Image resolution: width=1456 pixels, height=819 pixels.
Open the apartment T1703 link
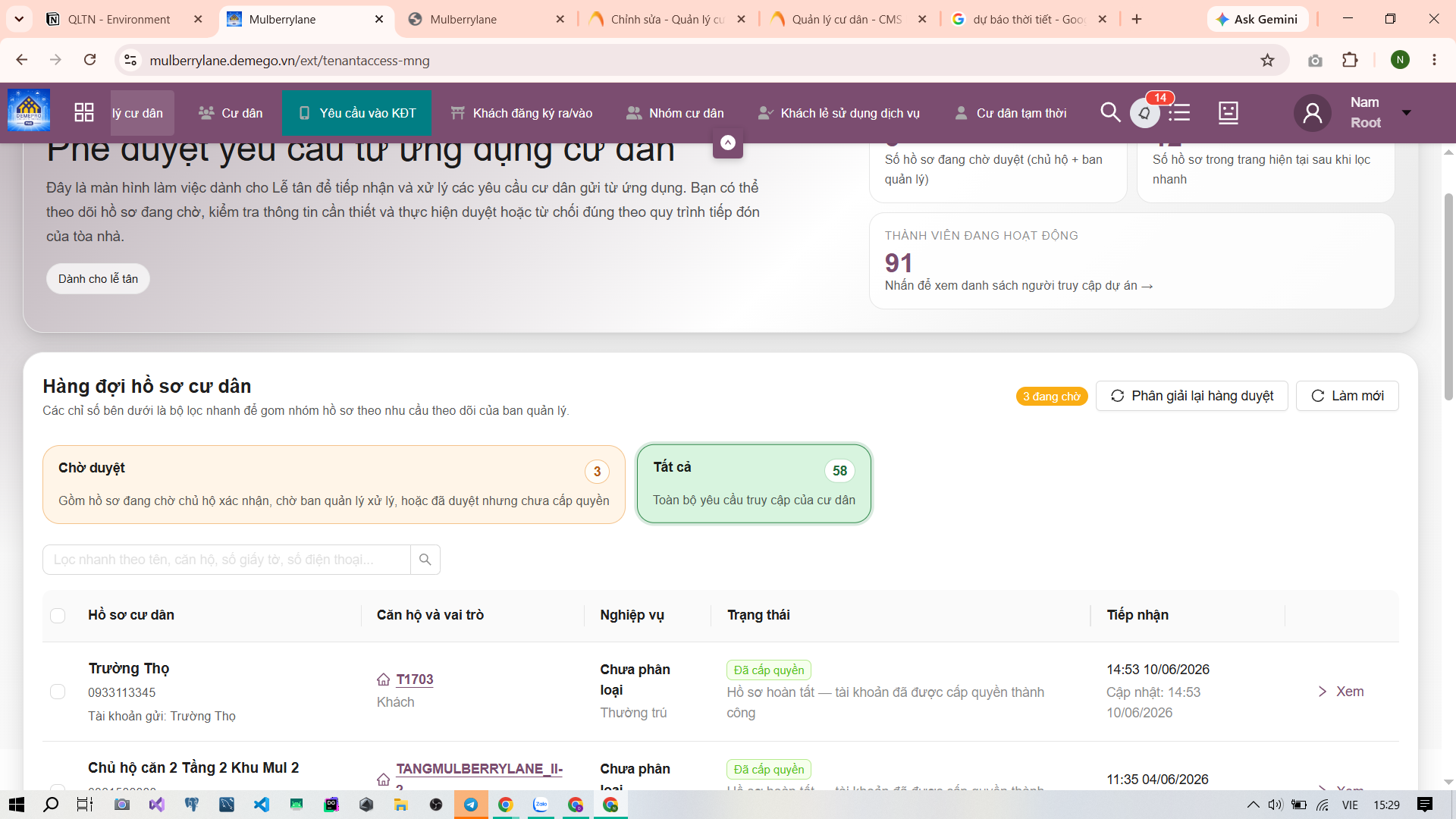click(415, 679)
